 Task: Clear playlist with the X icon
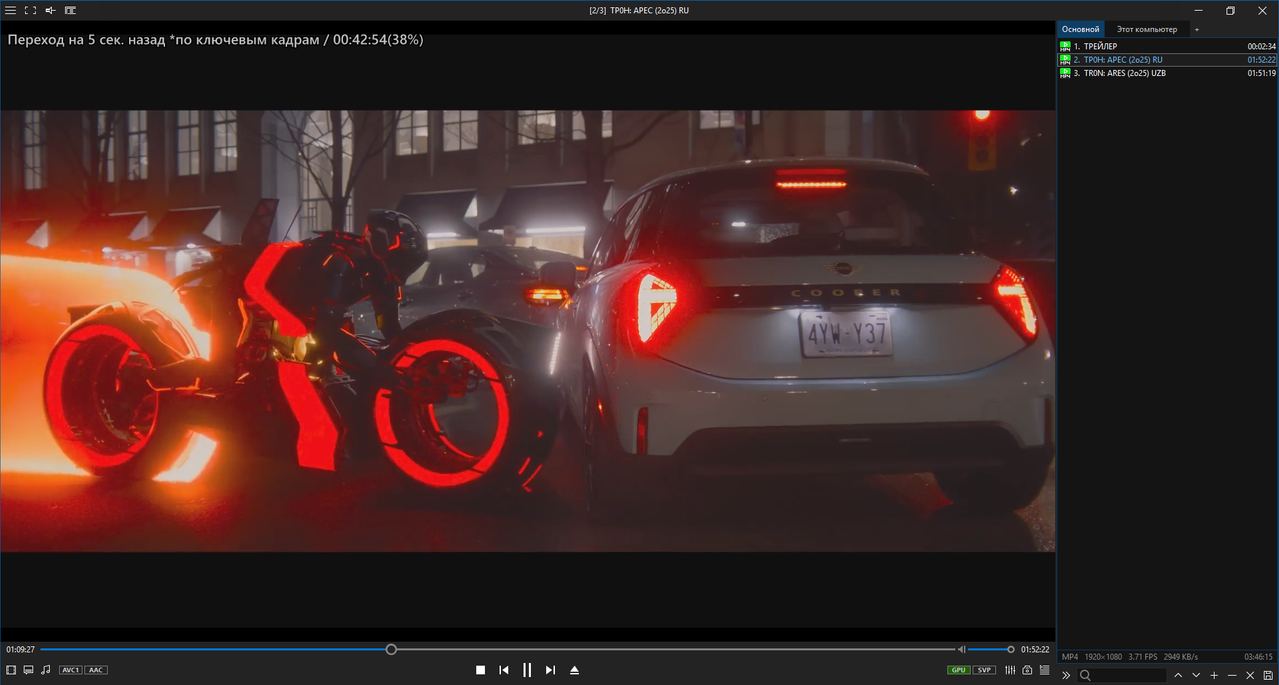[x=1250, y=676]
